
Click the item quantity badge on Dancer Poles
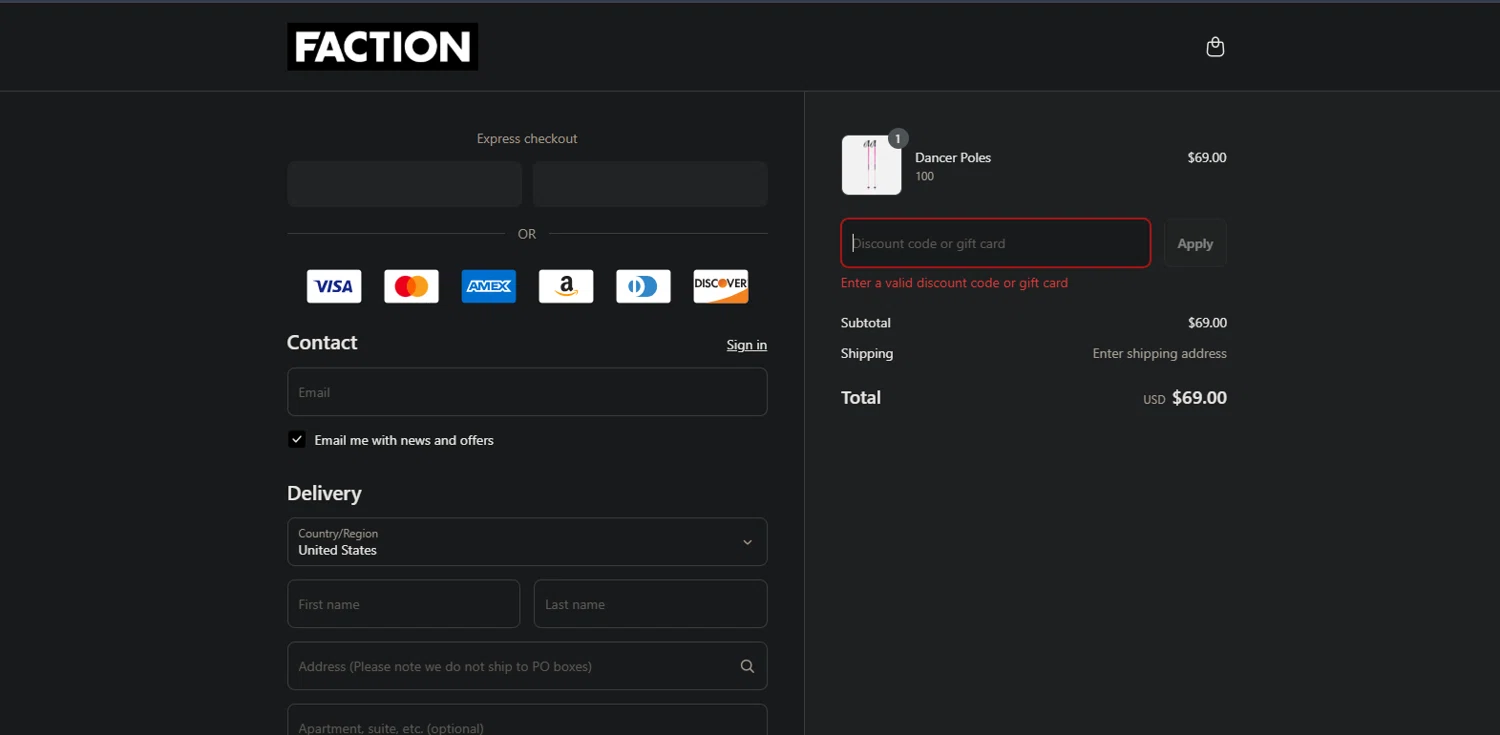(898, 139)
